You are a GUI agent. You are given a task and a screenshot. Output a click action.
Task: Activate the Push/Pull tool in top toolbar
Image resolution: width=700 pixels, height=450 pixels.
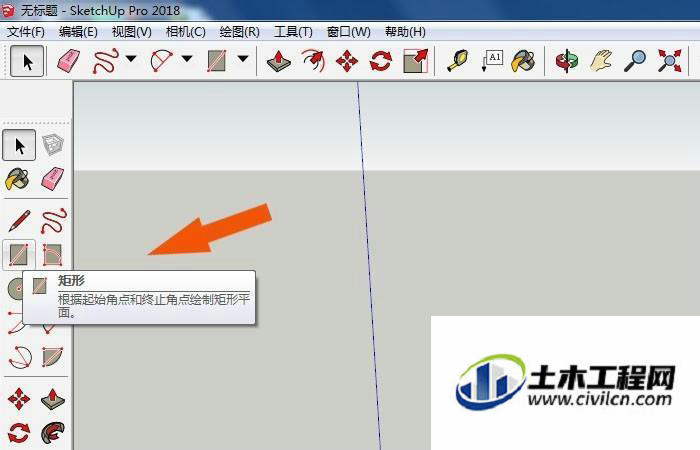279,61
